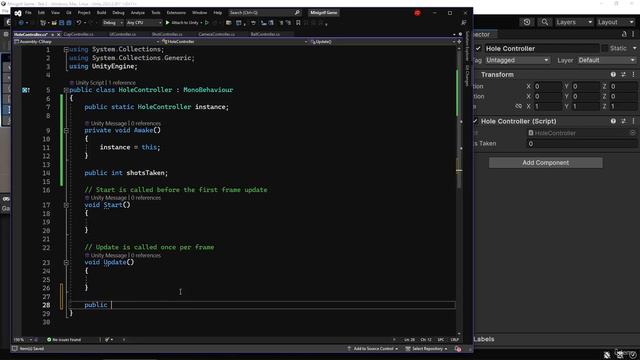Open the Static dropdown arrow
The image size is (640, 360).
[634, 49]
